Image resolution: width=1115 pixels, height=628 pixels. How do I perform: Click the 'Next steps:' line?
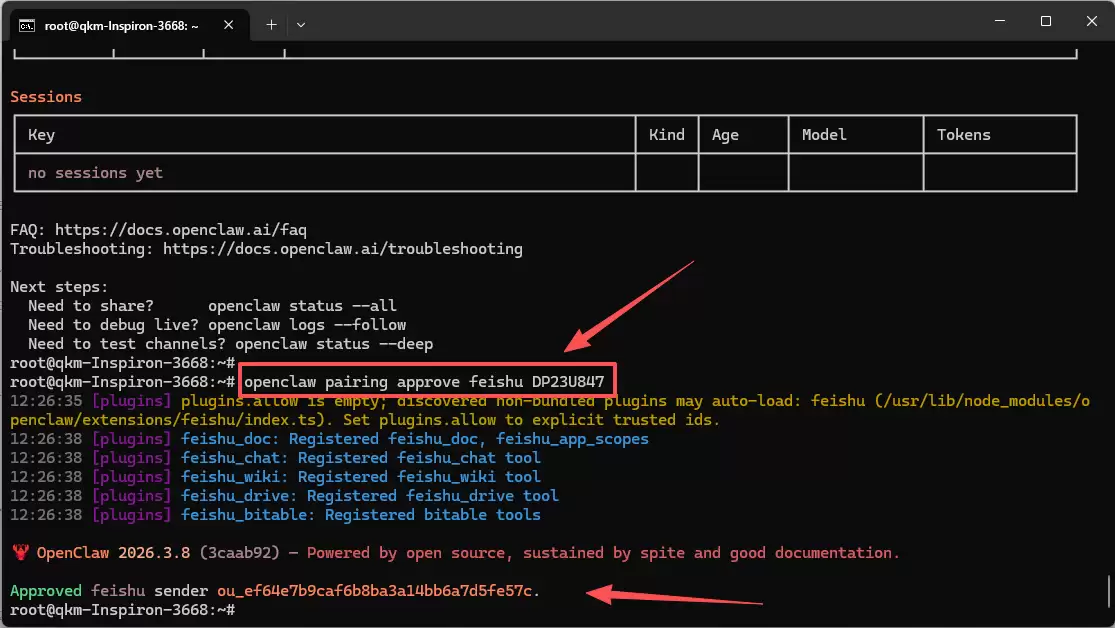point(59,287)
